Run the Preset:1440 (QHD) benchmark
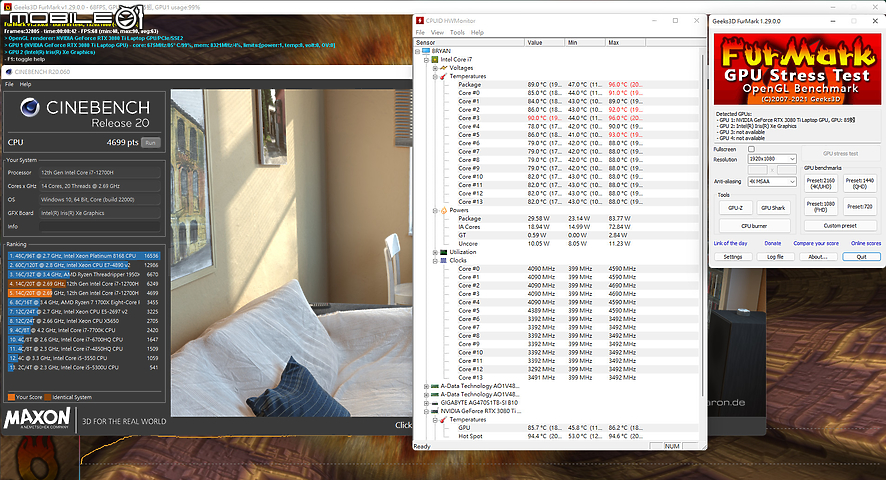The height and width of the screenshot is (480, 886). coord(860,183)
